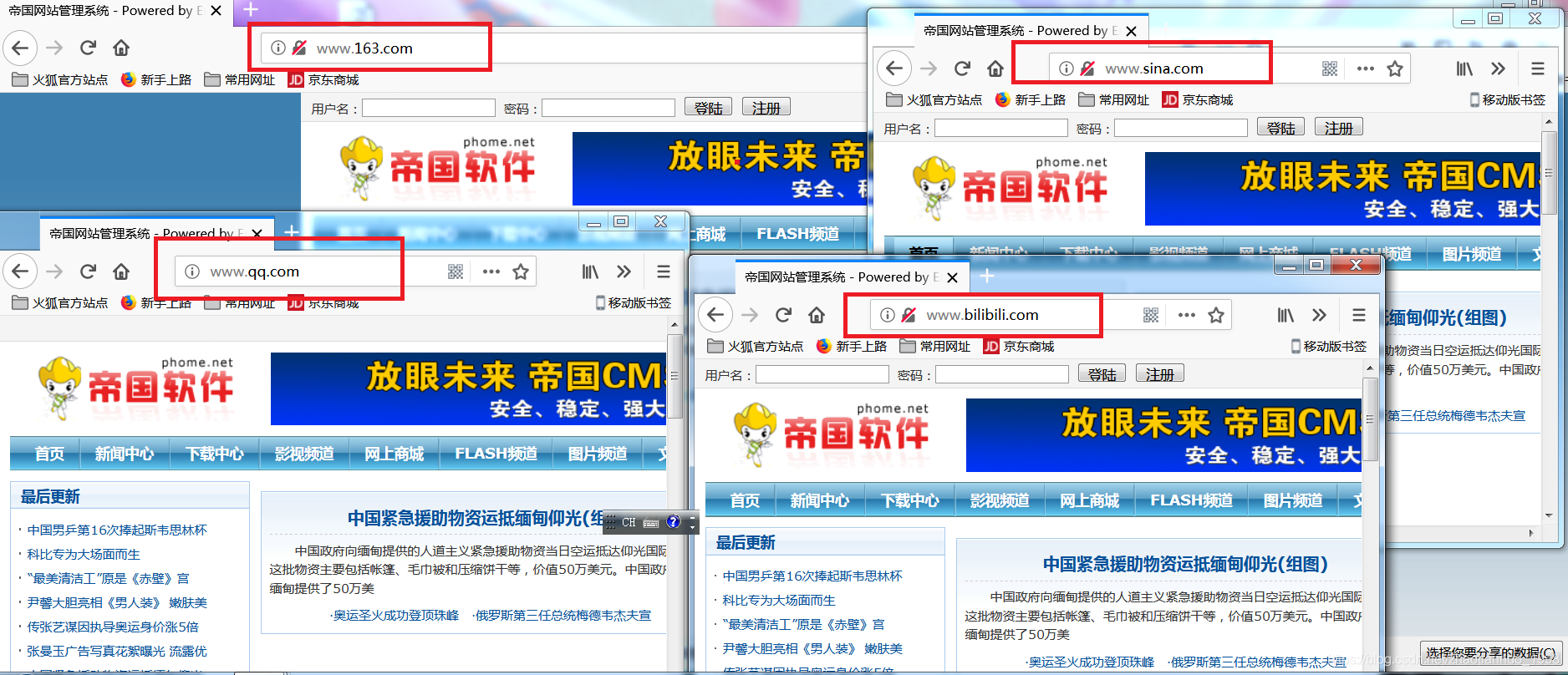Viewport: 1568px width, 675px height.
Task: Bookmark the qq.com page with the star
Action: click(521, 272)
